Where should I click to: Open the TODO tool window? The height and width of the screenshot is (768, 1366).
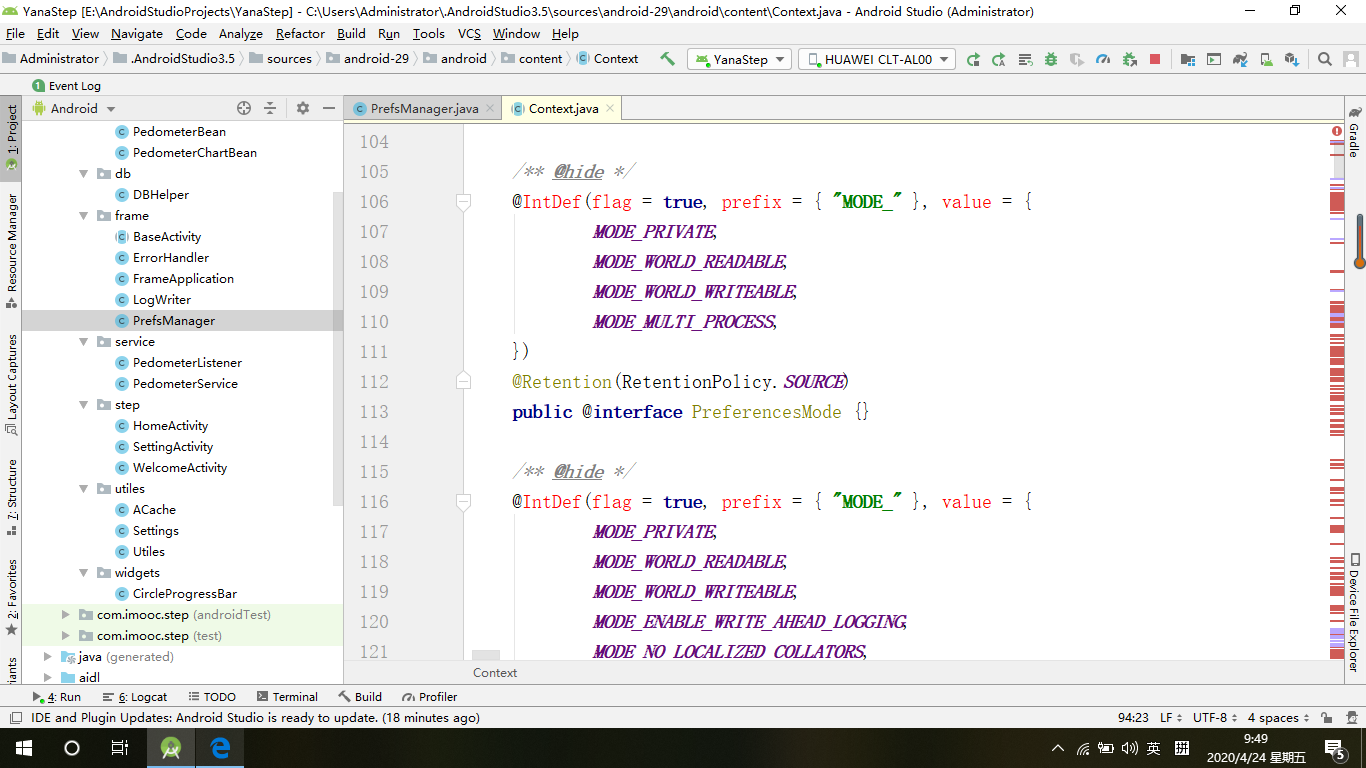211,697
